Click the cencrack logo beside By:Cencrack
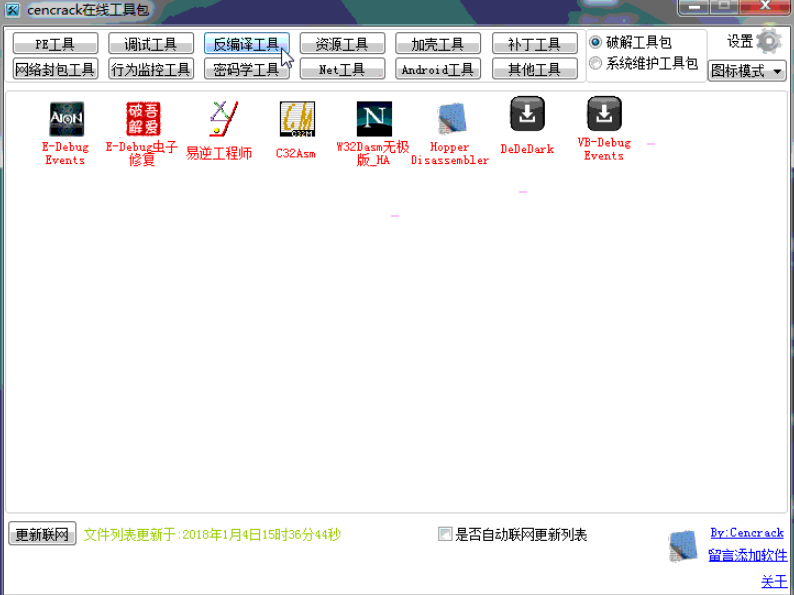 tap(683, 546)
